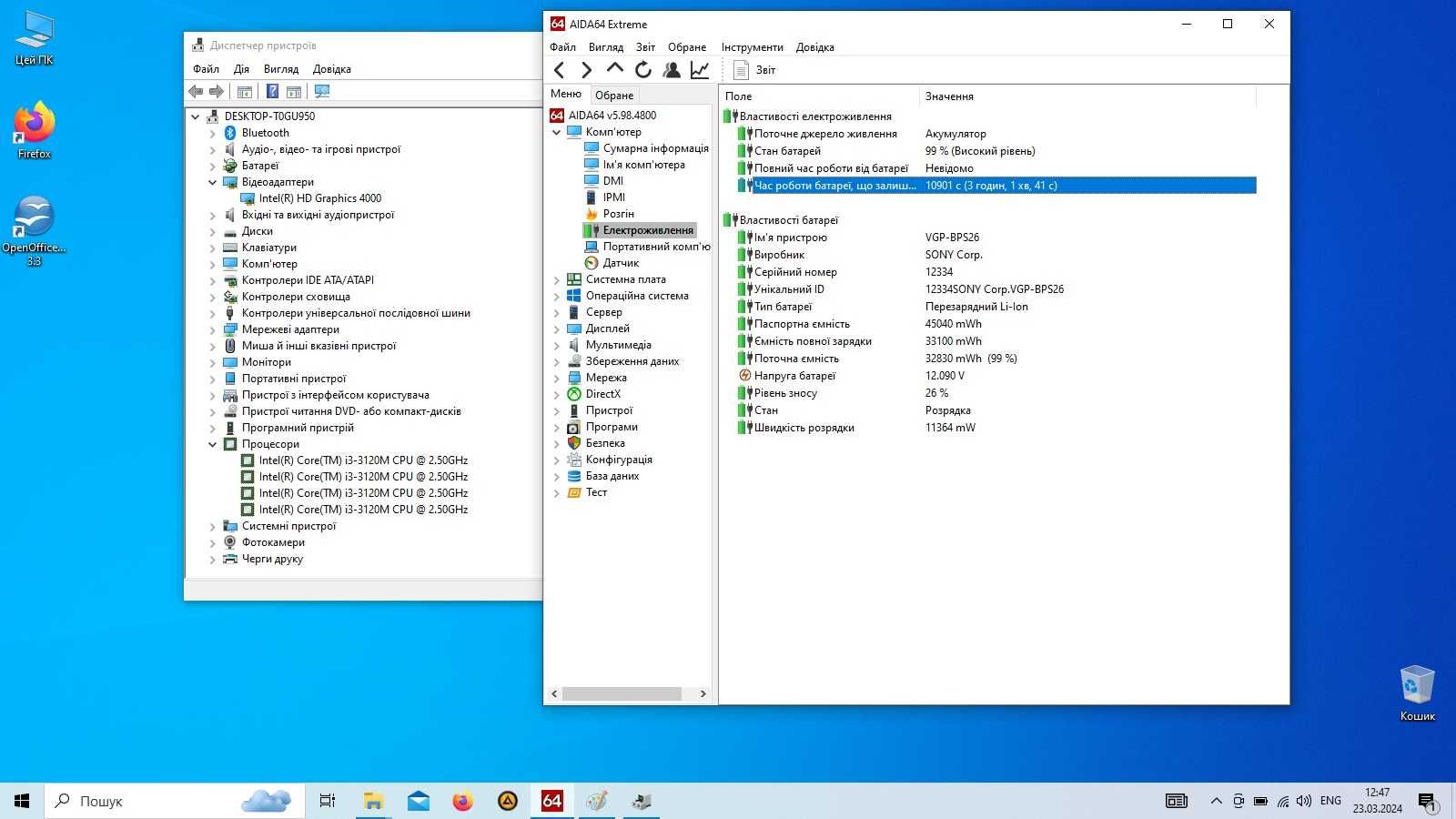Click the Пошук search box on the taskbar

coord(174,801)
